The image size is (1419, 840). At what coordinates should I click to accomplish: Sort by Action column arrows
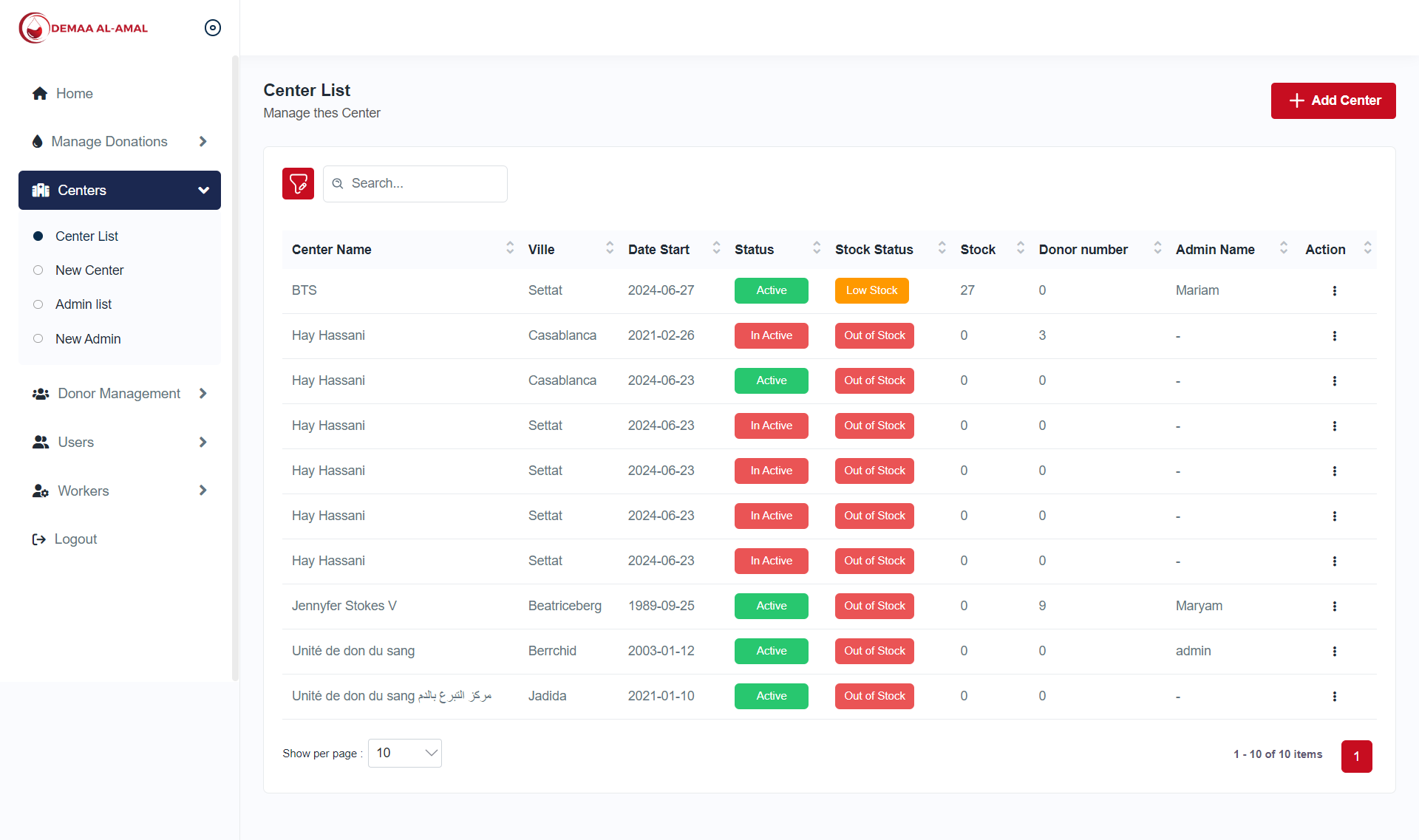tap(1368, 248)
